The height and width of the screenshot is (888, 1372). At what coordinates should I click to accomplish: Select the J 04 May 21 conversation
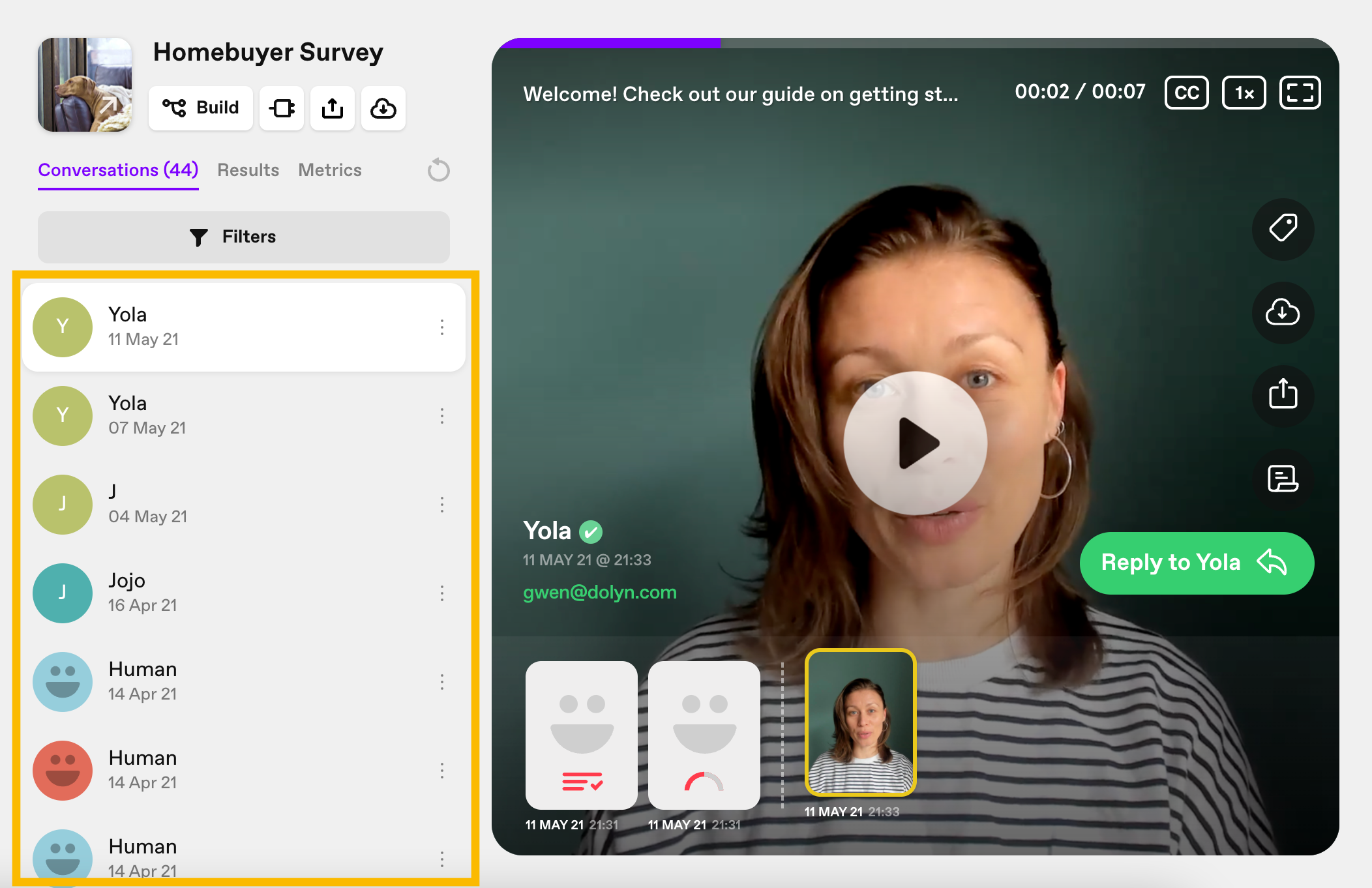[244, 505]
